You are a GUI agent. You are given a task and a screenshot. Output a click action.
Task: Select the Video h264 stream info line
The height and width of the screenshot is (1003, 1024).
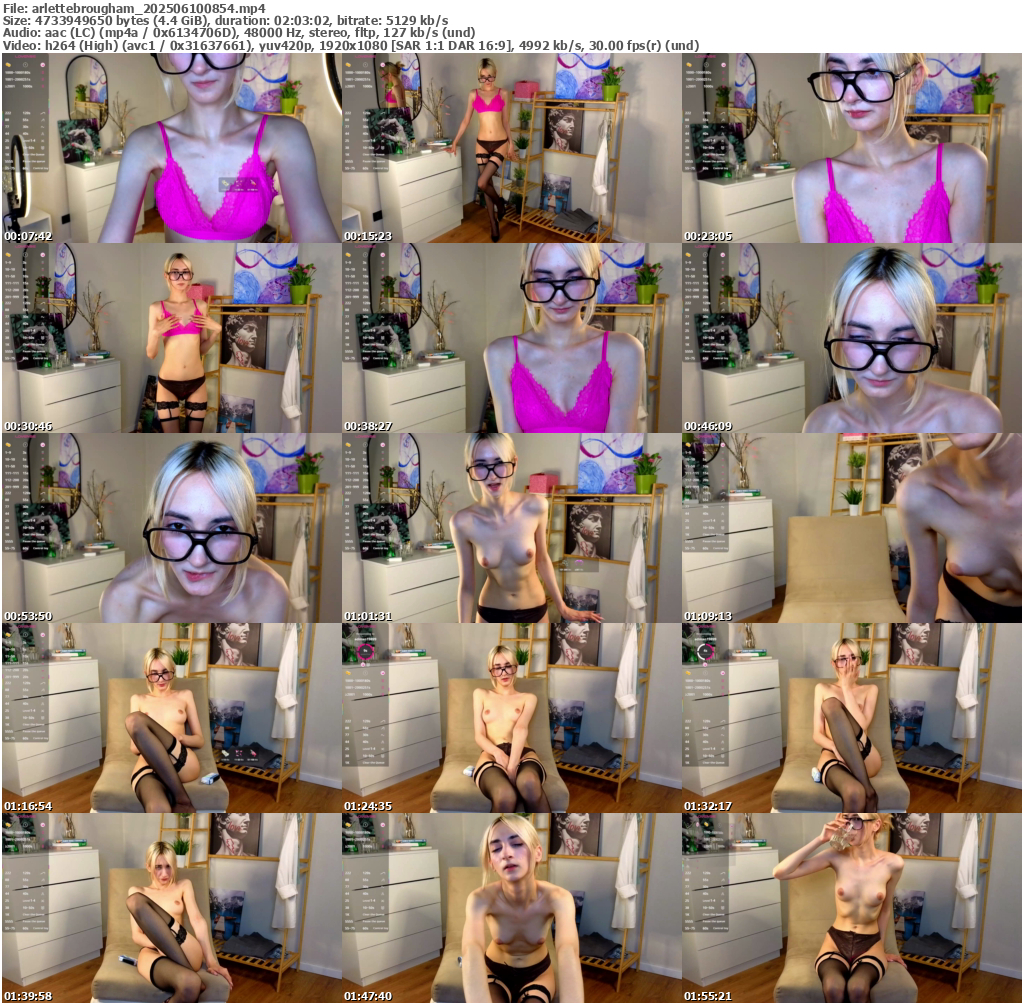(350, 46)
